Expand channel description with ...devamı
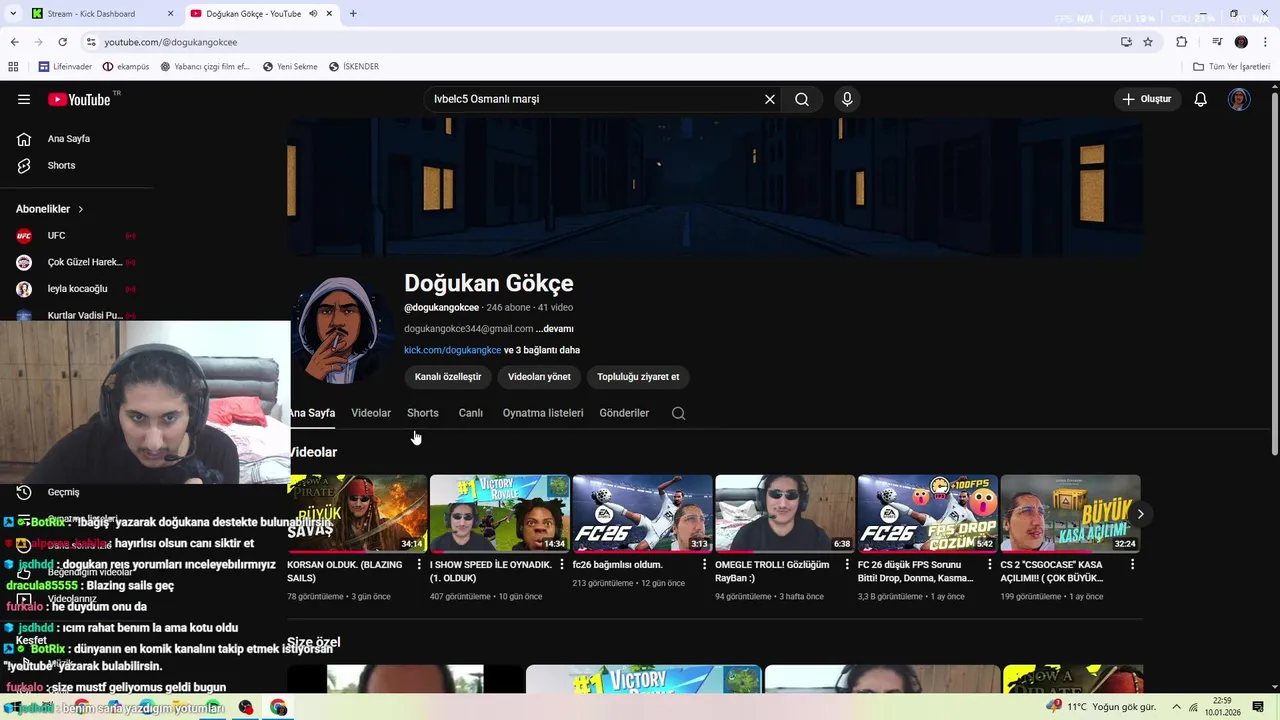The image size is (1280, 720). pos(555,329)
